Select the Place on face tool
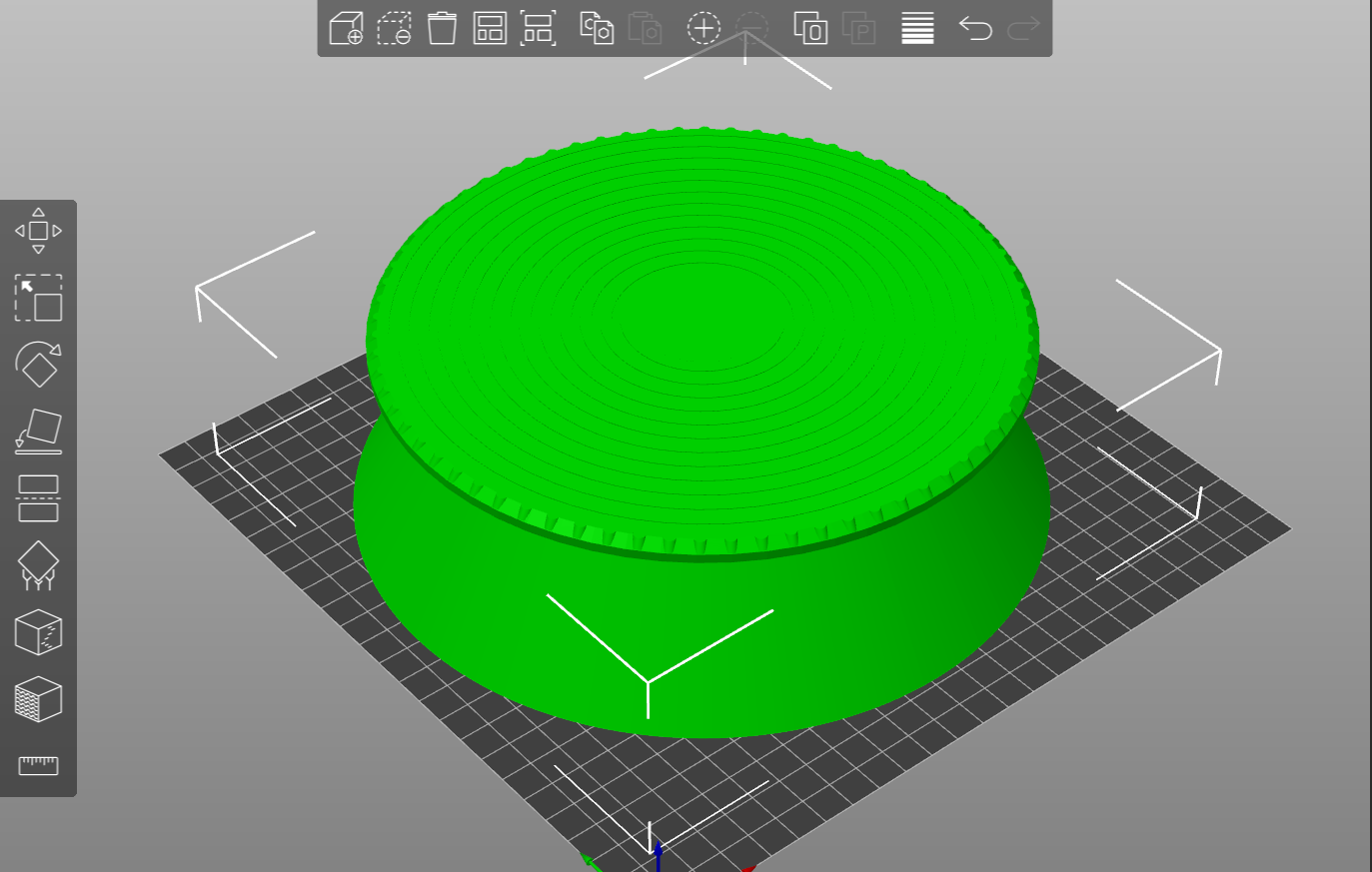Screen dimensions: 1372x872 pyautogui.click(x=38, y=432)
